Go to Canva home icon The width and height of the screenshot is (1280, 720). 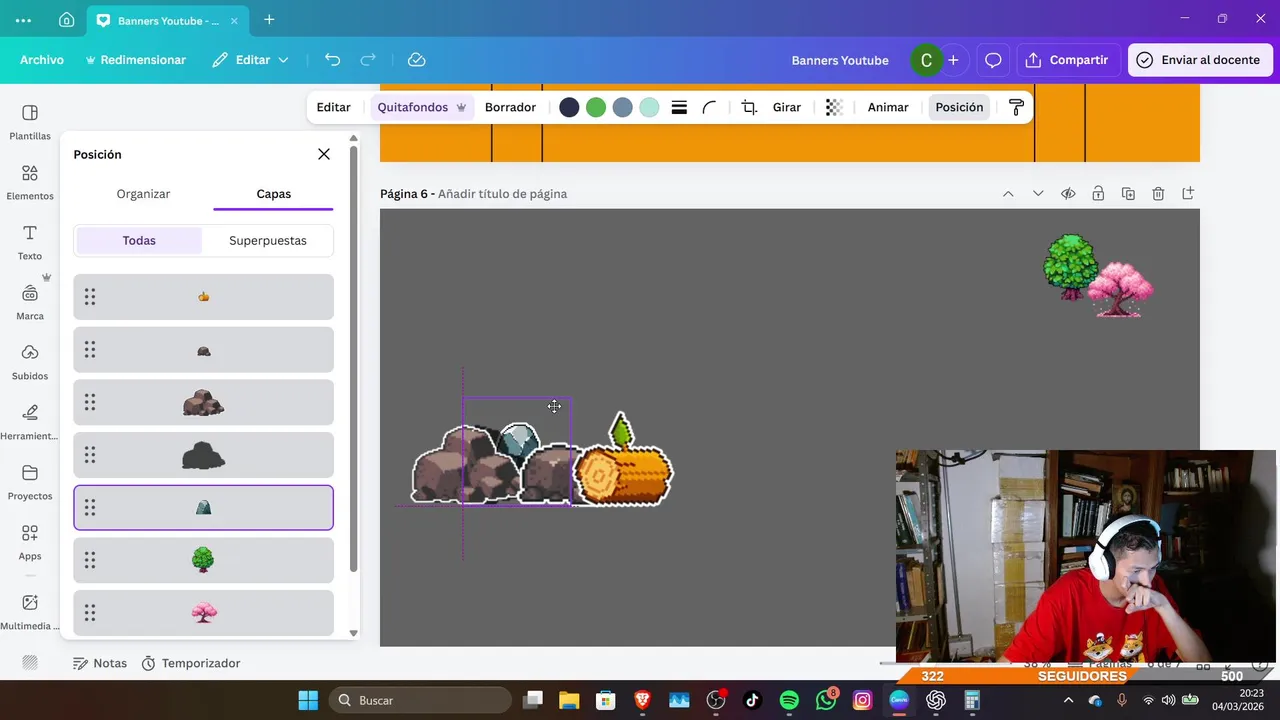(66, 20)
